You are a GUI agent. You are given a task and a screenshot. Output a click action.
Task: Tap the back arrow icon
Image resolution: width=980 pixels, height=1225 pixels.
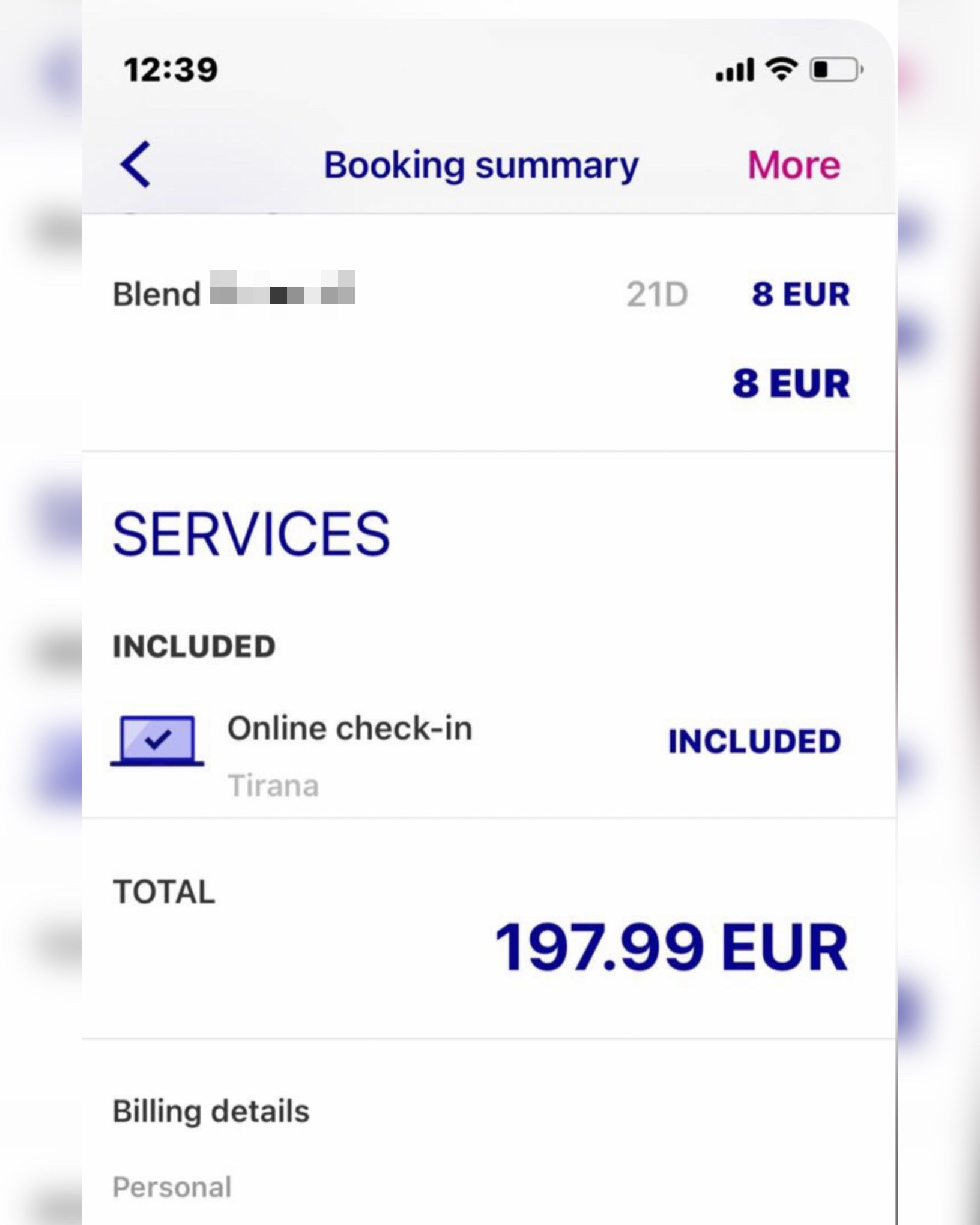136,165
